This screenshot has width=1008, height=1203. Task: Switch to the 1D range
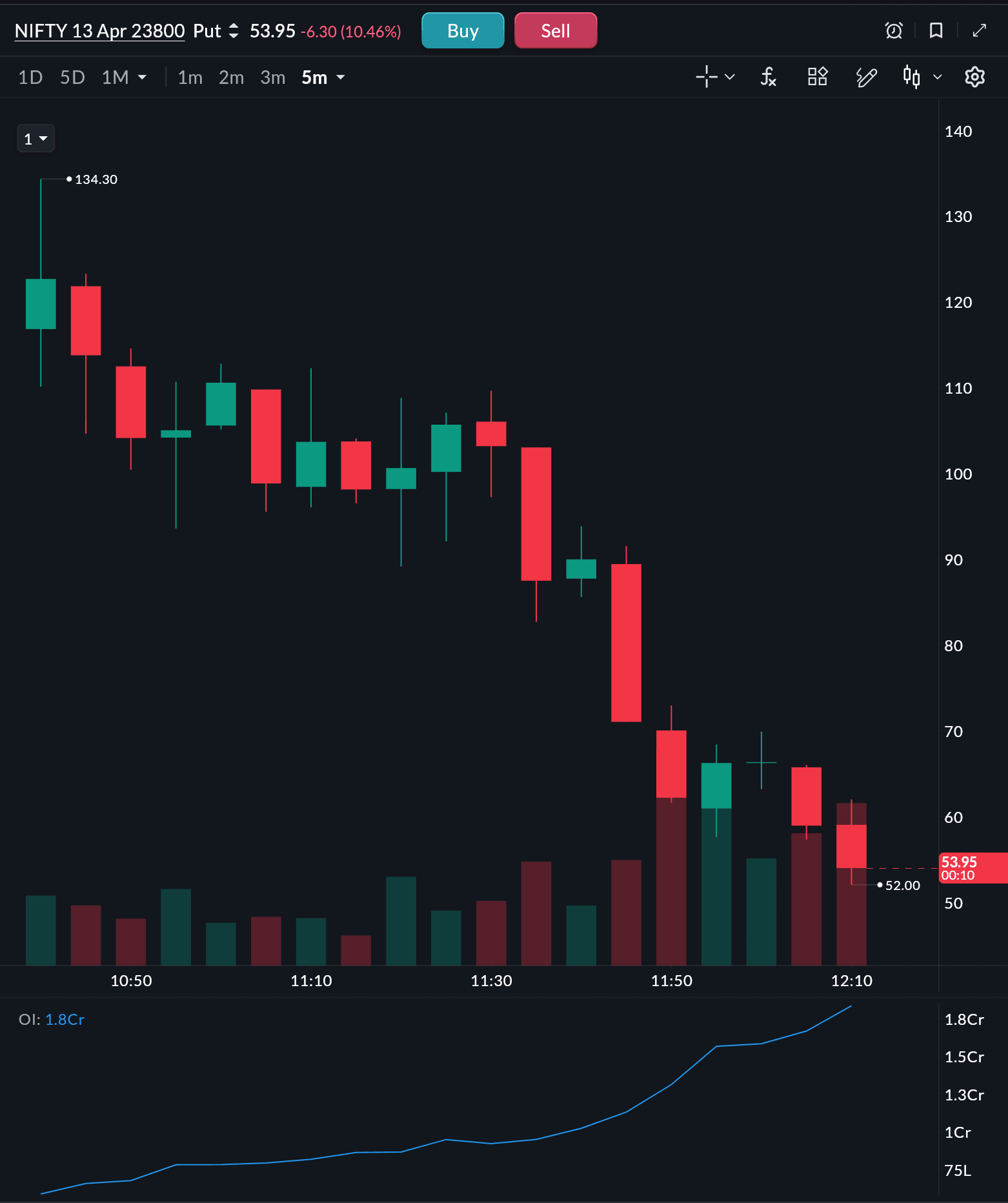(x=30, y=77)
